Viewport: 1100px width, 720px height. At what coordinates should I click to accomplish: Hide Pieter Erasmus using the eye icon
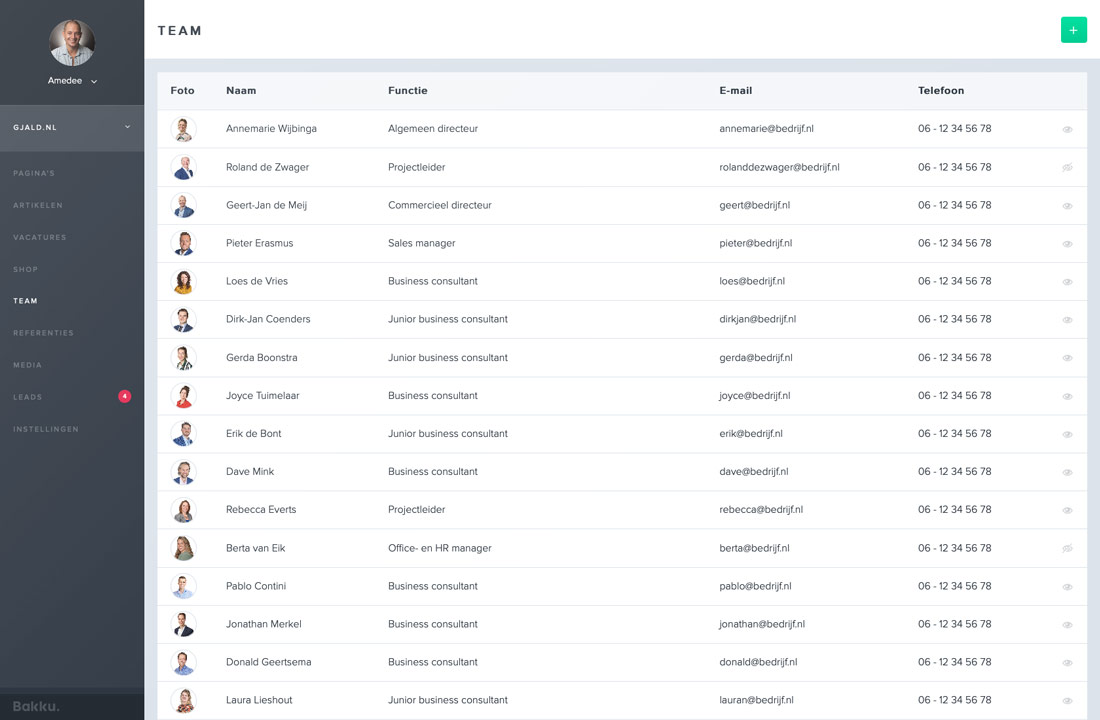click(x=1067, y=244)
